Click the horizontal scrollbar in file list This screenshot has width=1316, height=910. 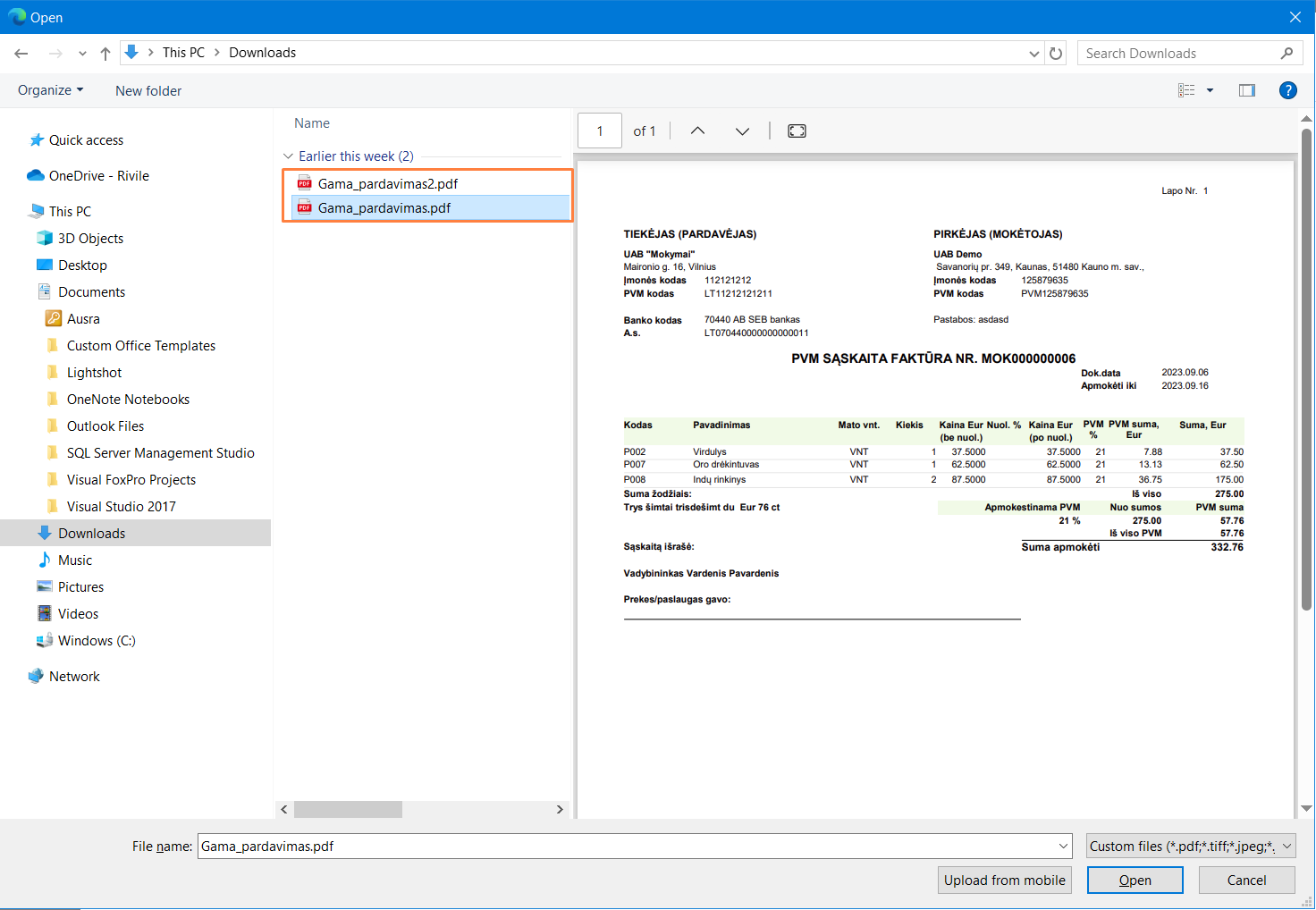coord(348,809)
